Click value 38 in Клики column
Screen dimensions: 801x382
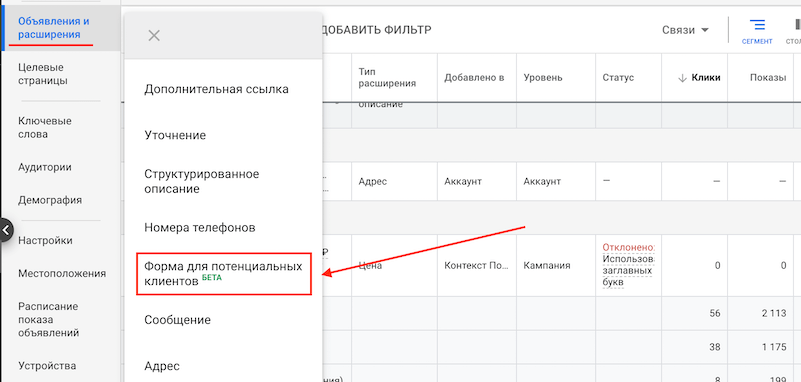click(715, 347)
